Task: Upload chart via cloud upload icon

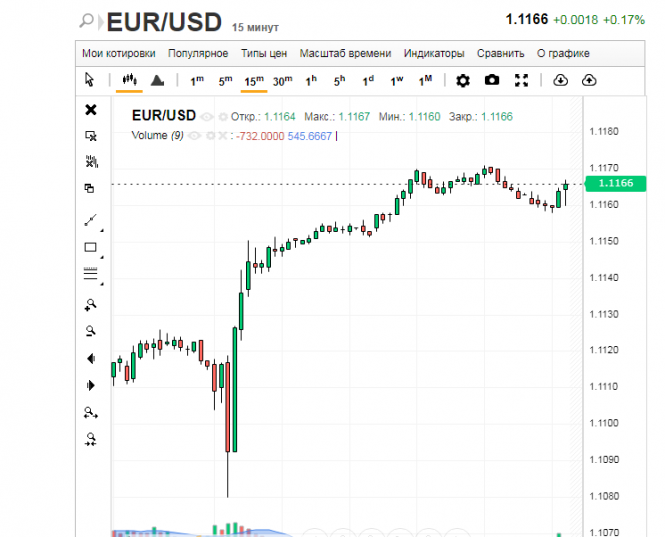Action: pos(589,80)
